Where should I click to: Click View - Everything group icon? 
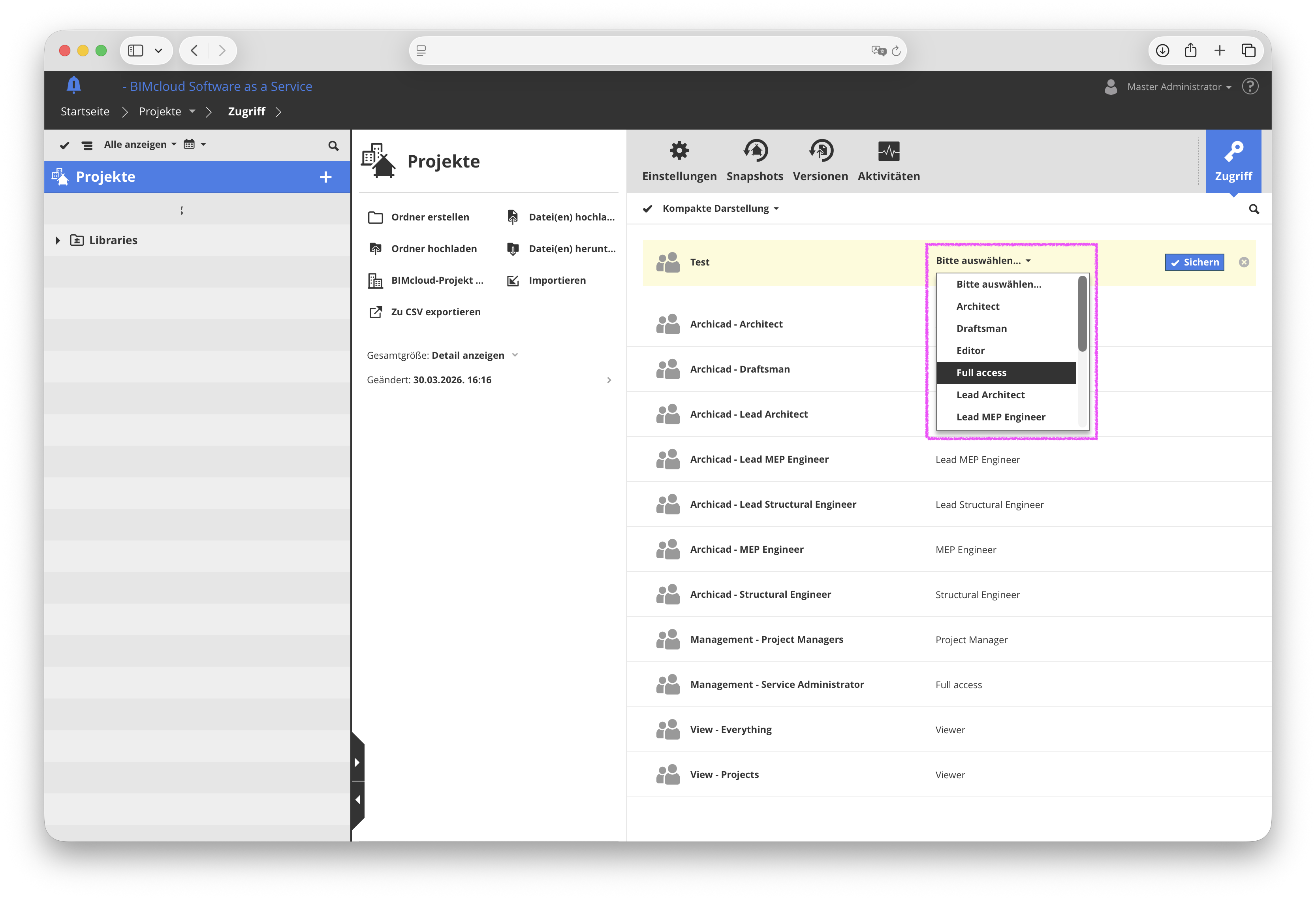[667, 729]
